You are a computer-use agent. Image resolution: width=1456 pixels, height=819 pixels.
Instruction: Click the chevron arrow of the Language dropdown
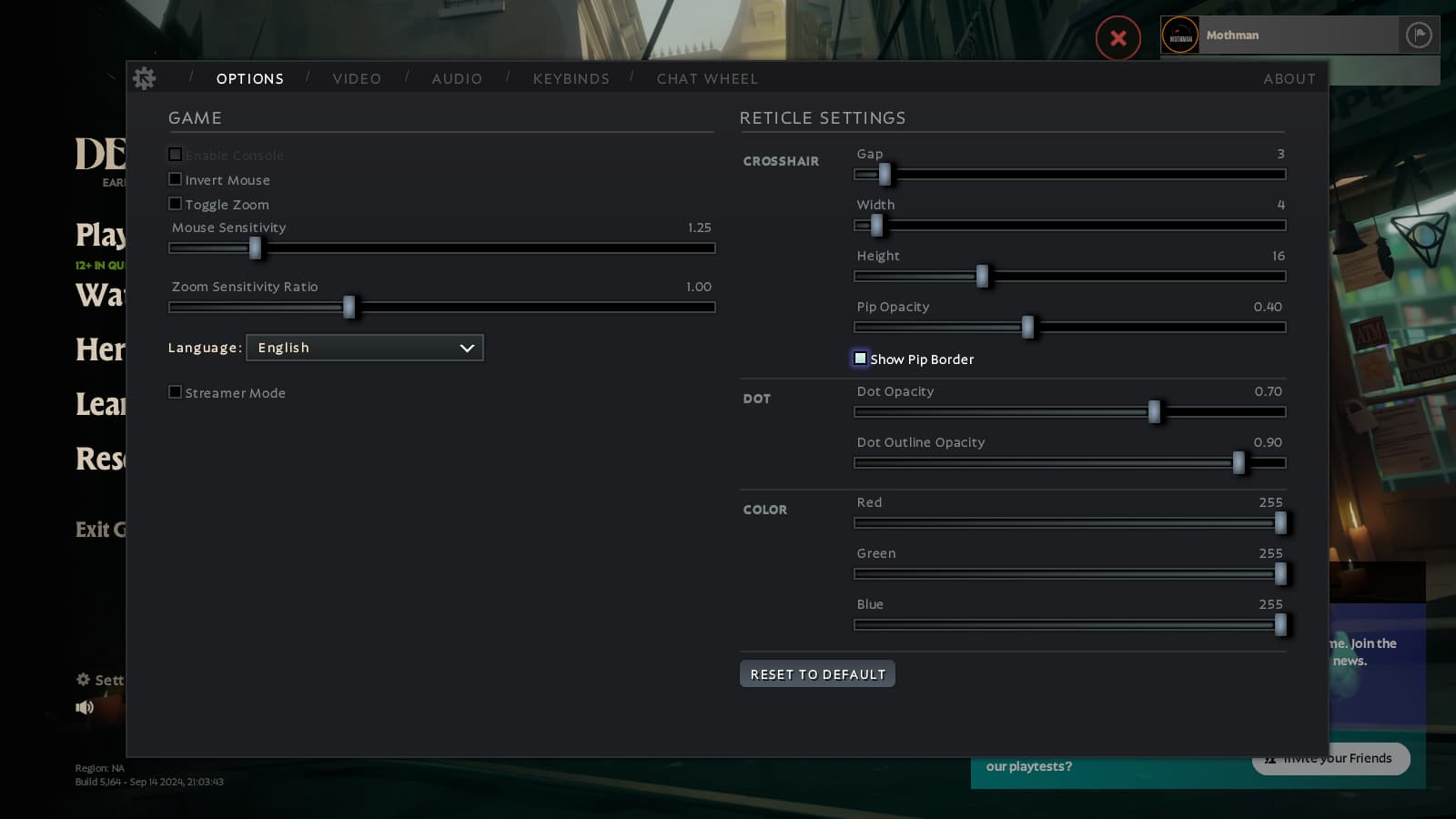pos(467,348)
